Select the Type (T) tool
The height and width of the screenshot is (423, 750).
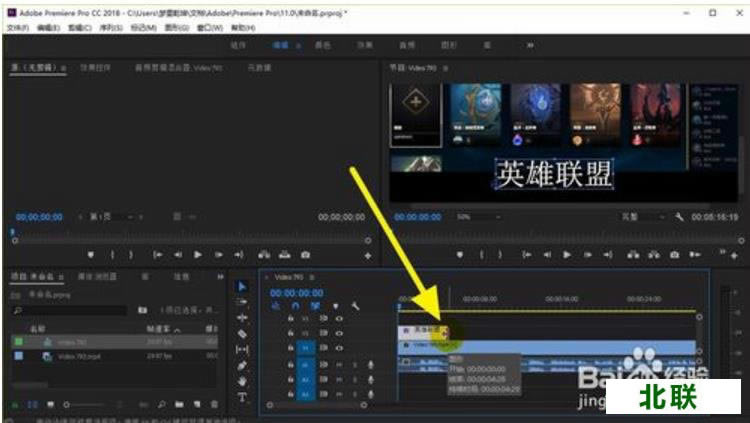[x=242, y=397]
